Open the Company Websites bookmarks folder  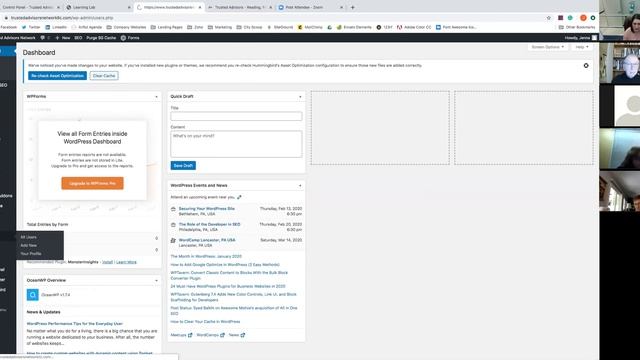[126, 27]
